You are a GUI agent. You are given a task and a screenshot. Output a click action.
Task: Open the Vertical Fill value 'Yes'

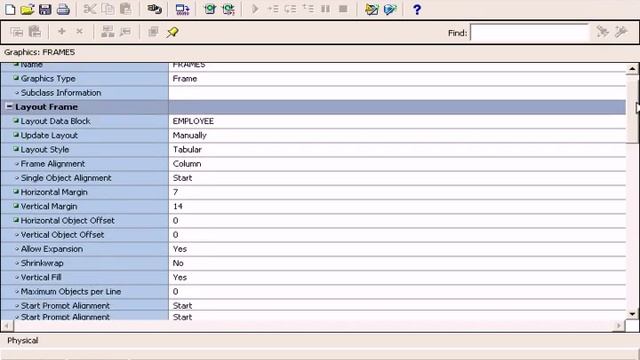pyautogui.click(x=397, y=278)
